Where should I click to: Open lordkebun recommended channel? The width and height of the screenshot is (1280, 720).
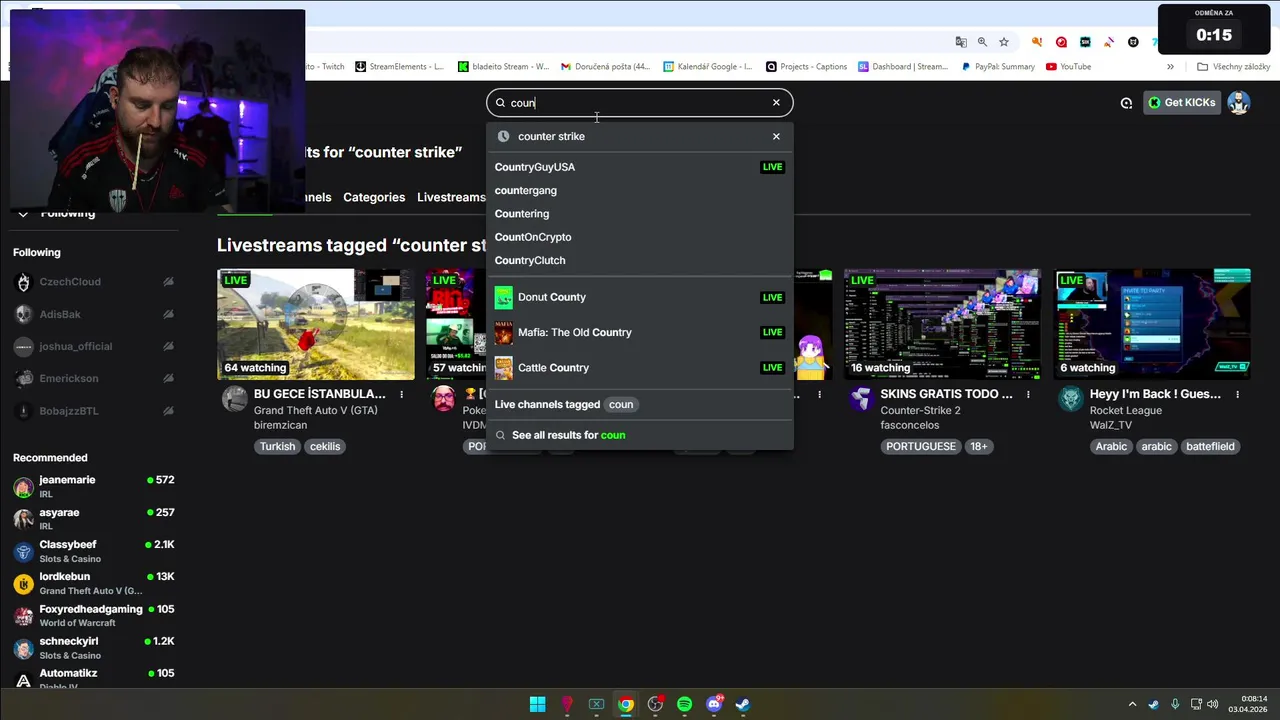93,583
